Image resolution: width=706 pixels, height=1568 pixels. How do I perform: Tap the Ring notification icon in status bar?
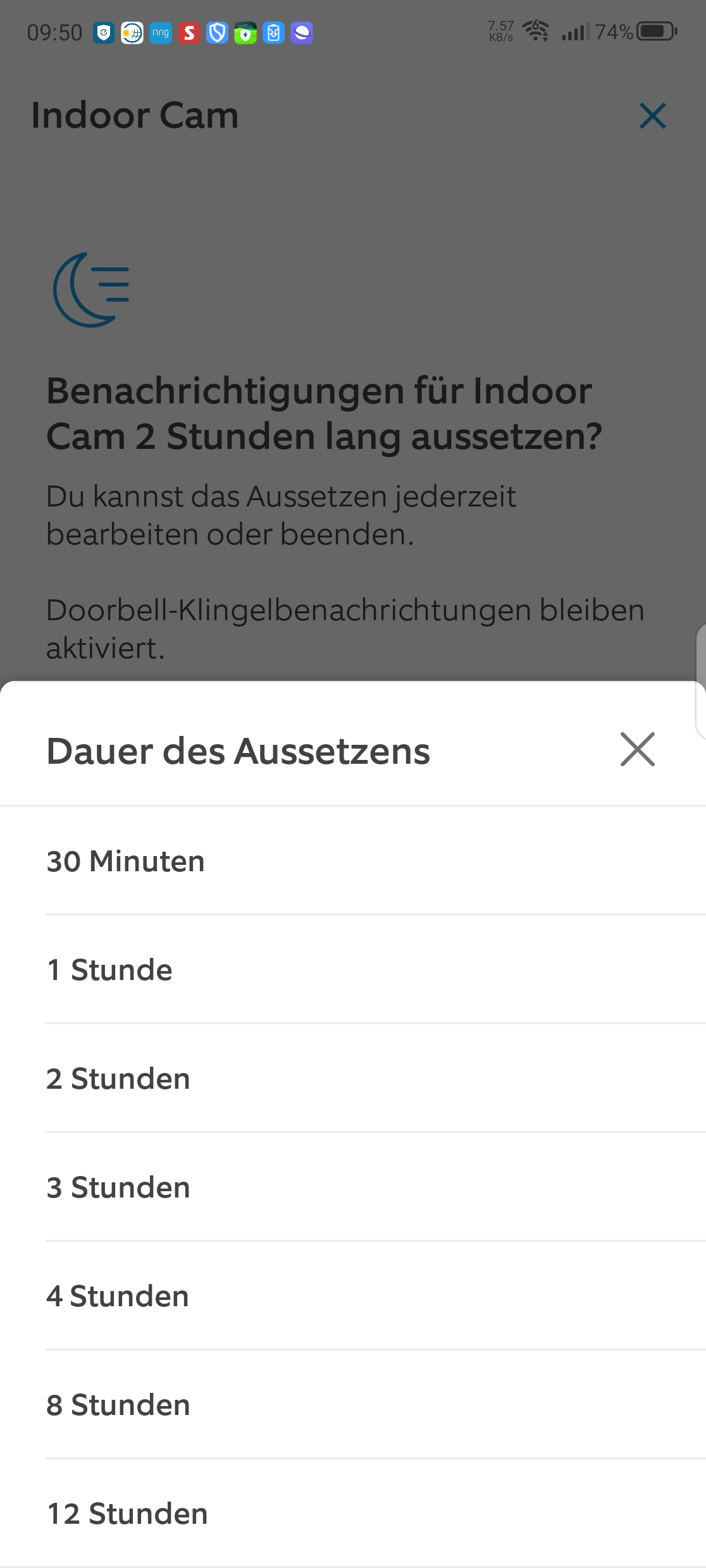click(161, 33)
